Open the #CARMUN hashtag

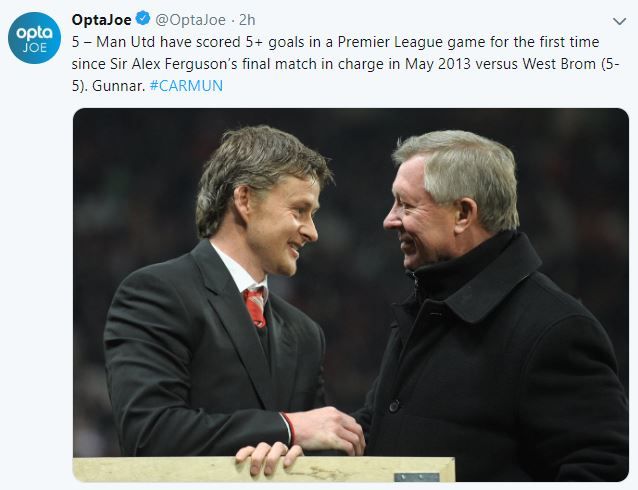point(189,85)
